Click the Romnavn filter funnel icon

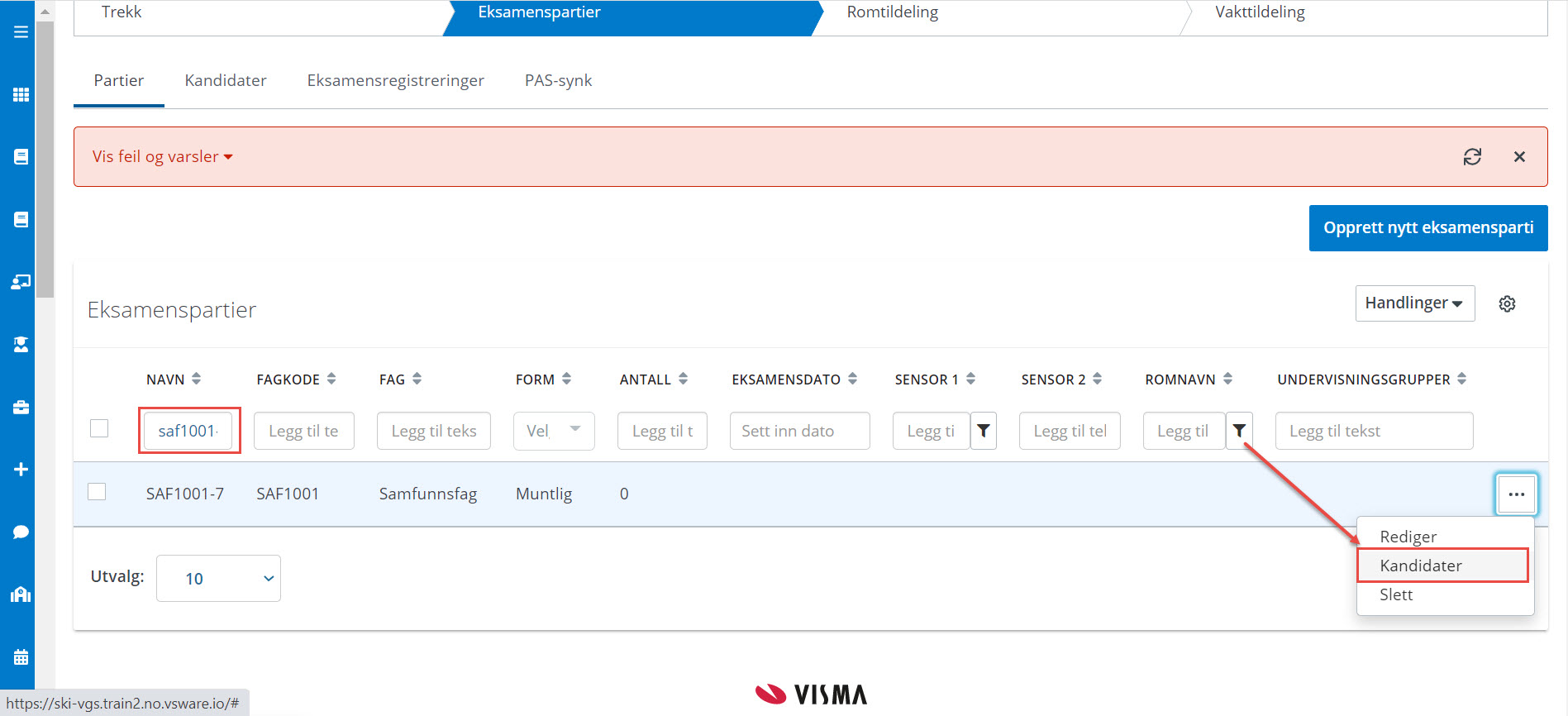point(1239,431)
